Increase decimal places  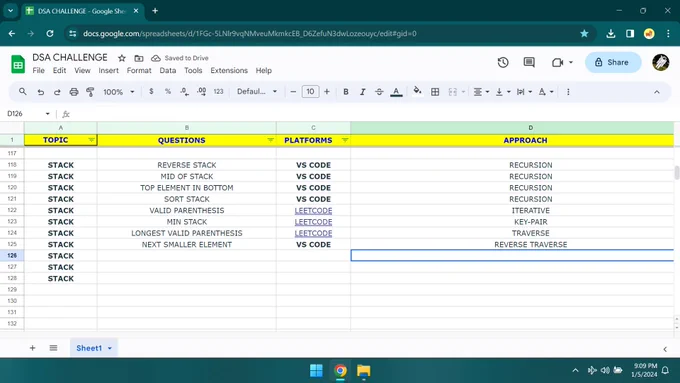201,92
